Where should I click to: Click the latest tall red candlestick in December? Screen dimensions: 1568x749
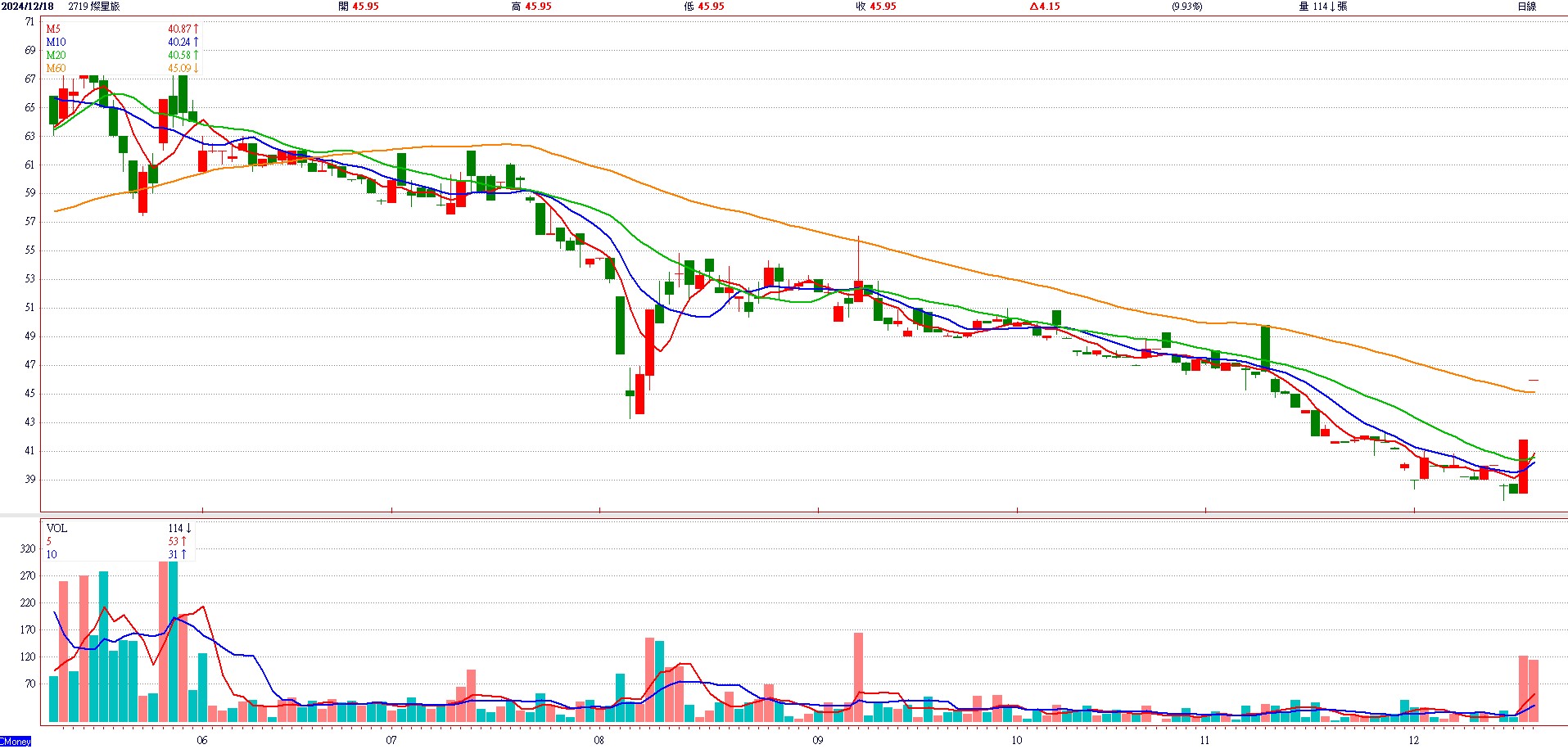[x=1523, y=467]
